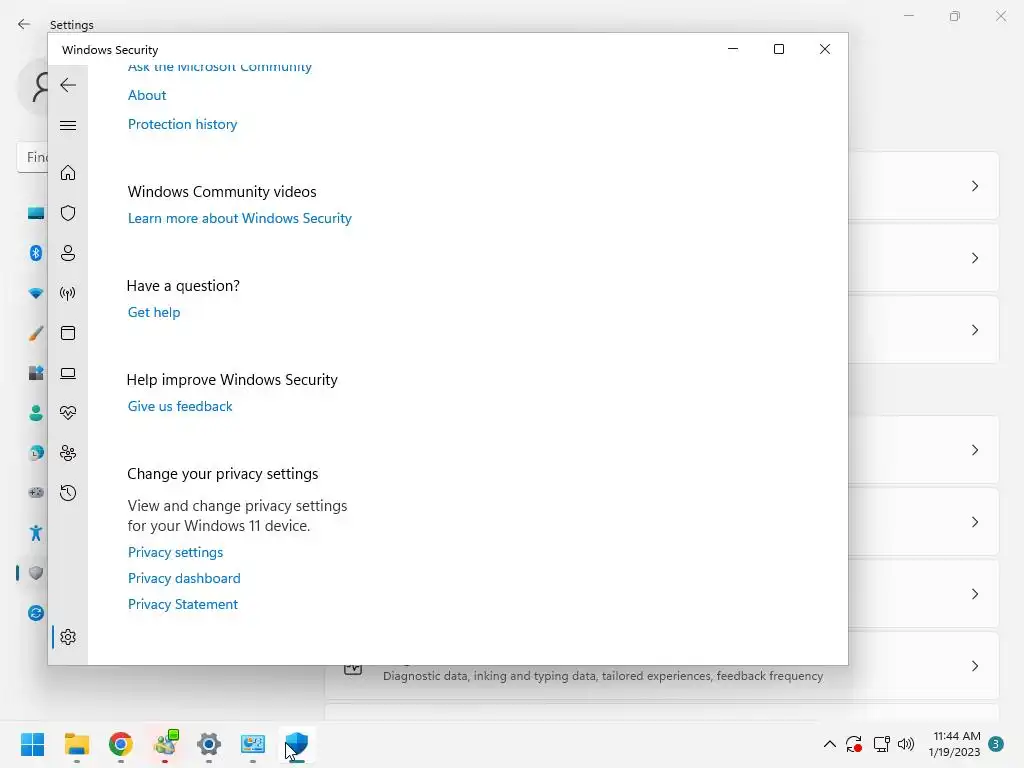The height and width of the screenshot is (768, 1024).
Task: Open volume control in system tray
Action: (x=906, y=744)
